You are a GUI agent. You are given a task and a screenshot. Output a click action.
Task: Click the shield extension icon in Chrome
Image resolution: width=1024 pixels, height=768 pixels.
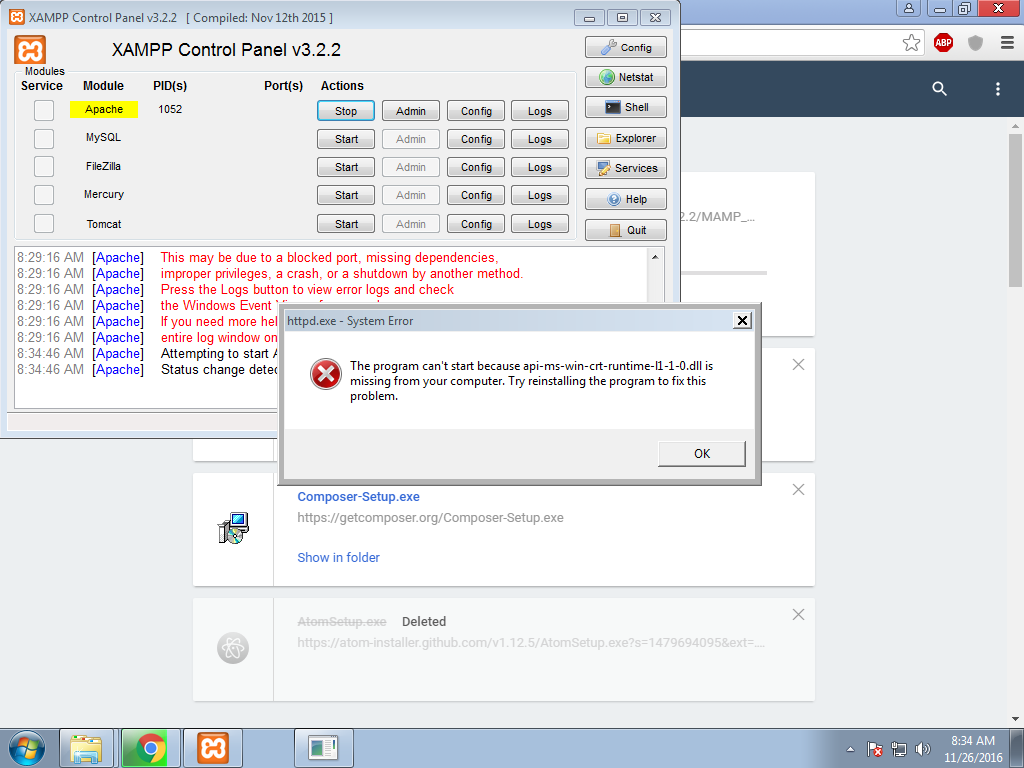click(x=975, y=43)
